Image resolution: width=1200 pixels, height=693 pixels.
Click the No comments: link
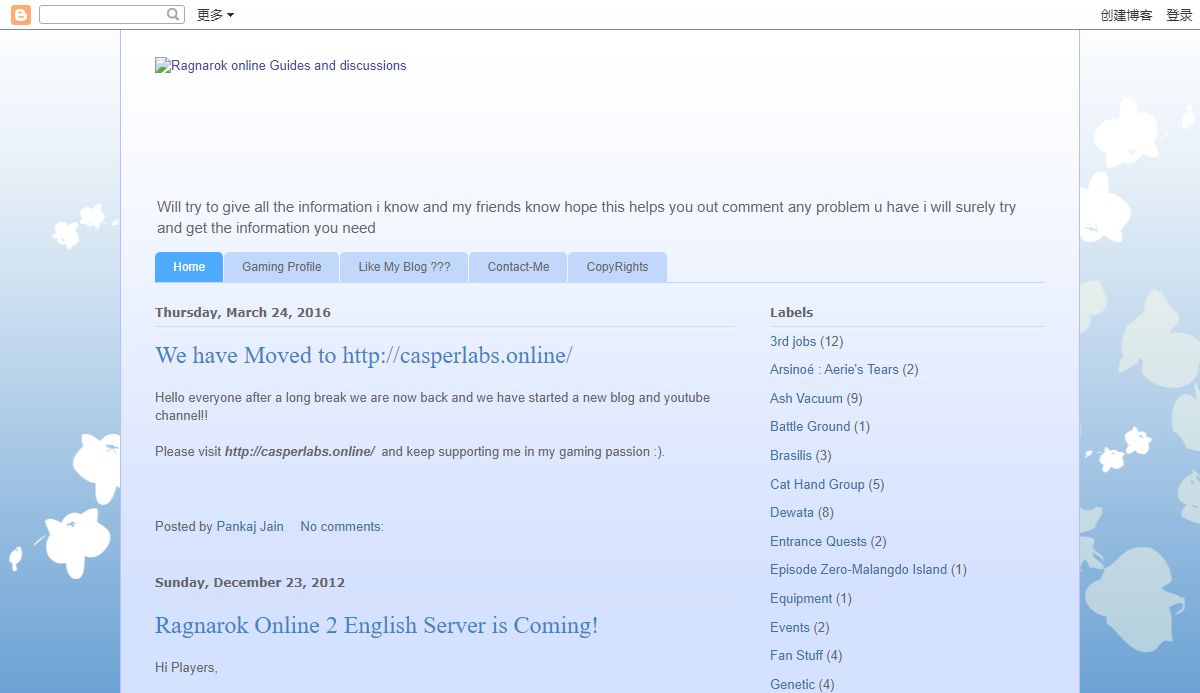point(342,526)
